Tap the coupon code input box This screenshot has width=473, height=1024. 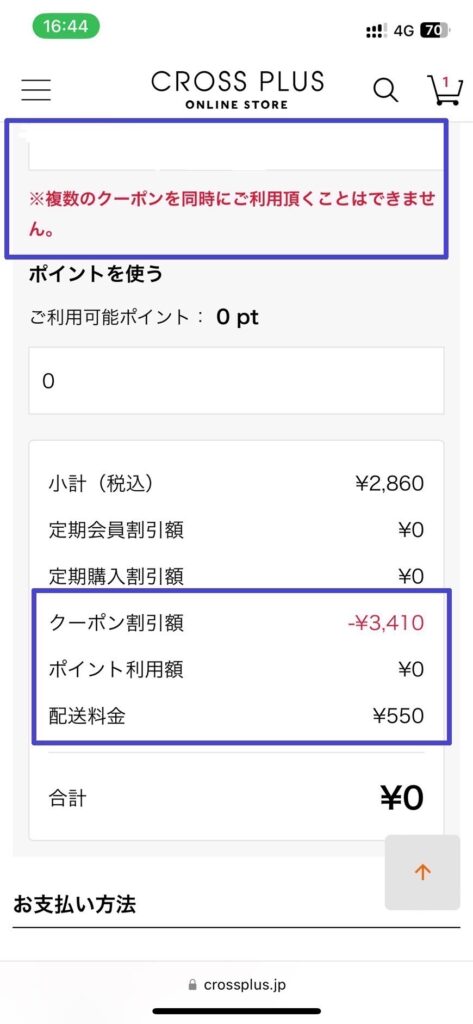236,147
